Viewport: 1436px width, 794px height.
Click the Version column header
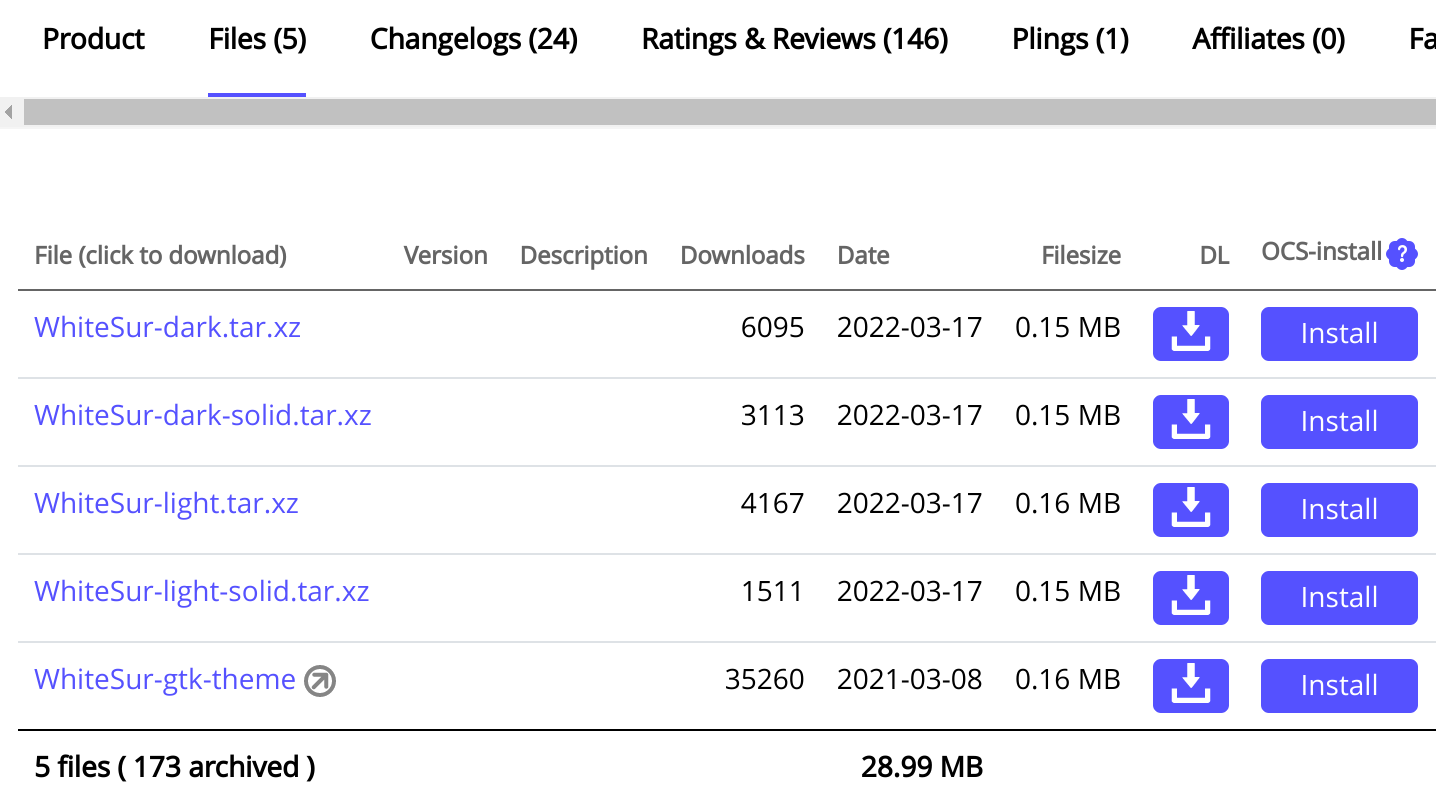pyautogui.click(x=445, y=256)
